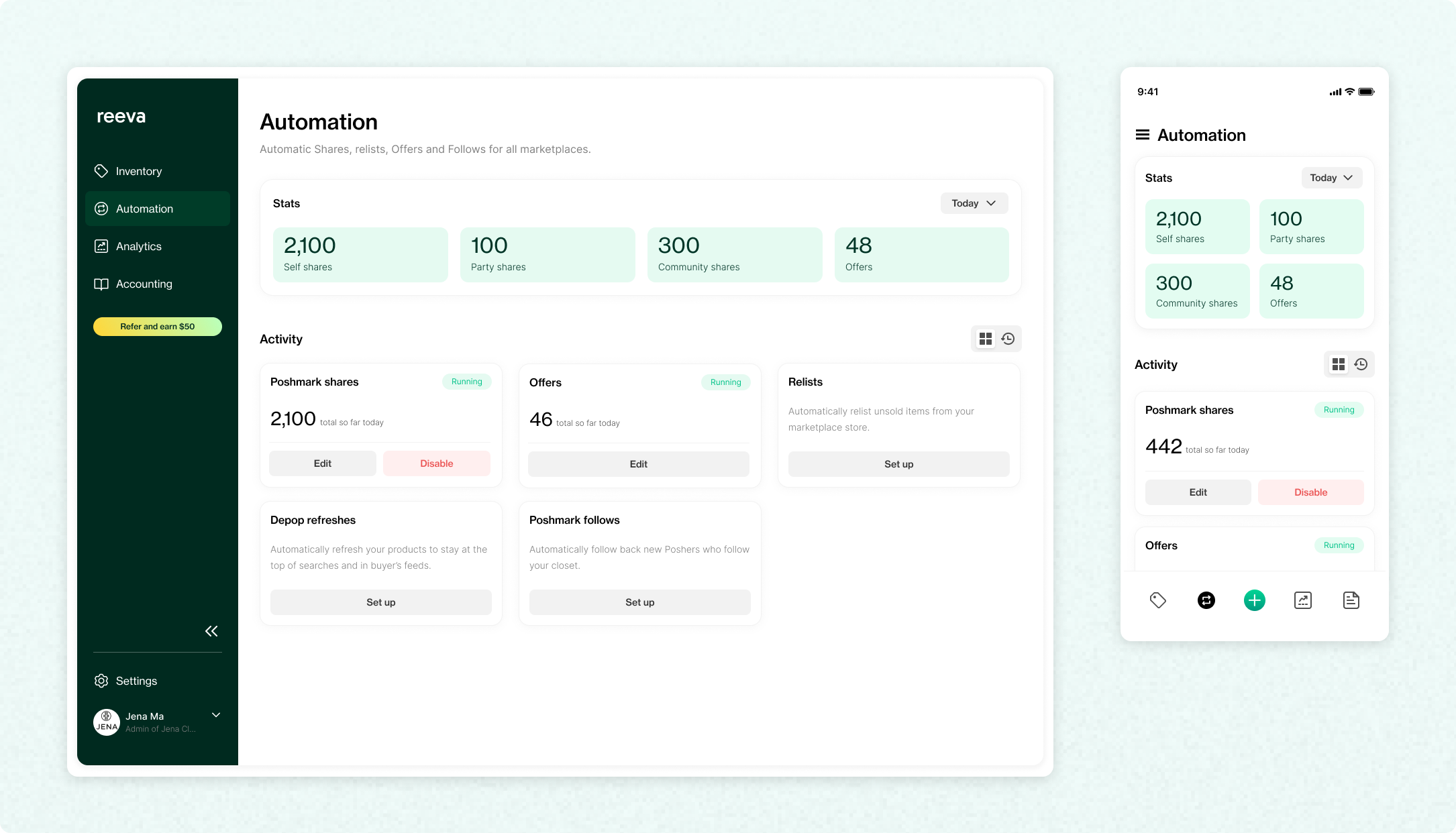Image resolution: width=1456 pixels, height=833 pixels.
Task: Click the Automation cycle icon in sidebar
Action: point(101,209)
